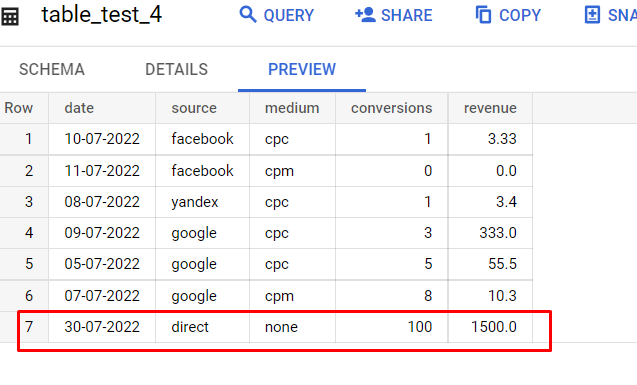This screenshot has width=637, height=385.
Task: Click google source in row 4
Action: (x=194, y=234)
